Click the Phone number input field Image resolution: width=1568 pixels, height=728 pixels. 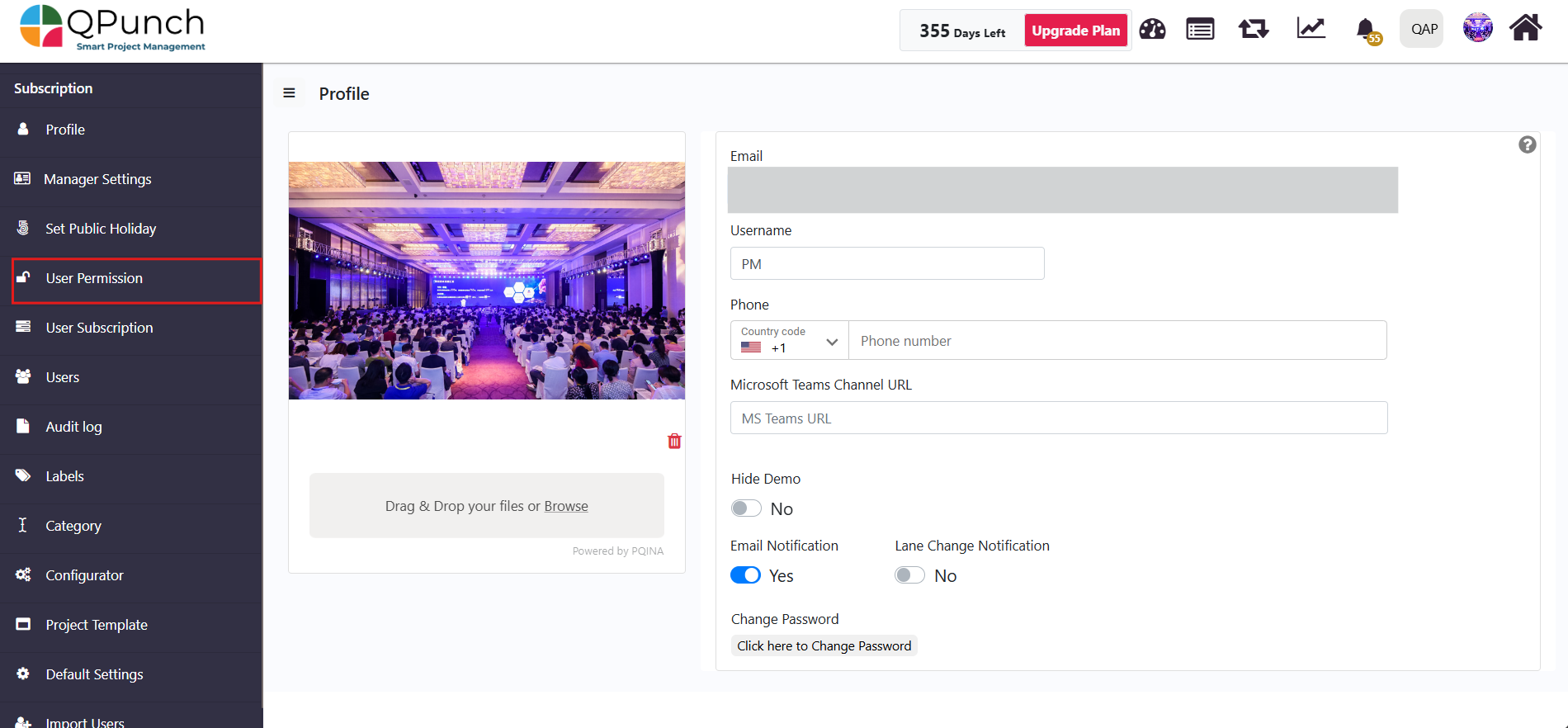(1117, 341)
